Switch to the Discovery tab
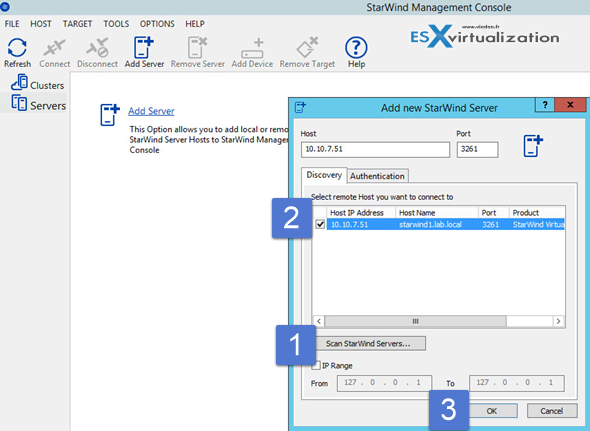This screenshot has height=431, width=590. click(324, 175)
